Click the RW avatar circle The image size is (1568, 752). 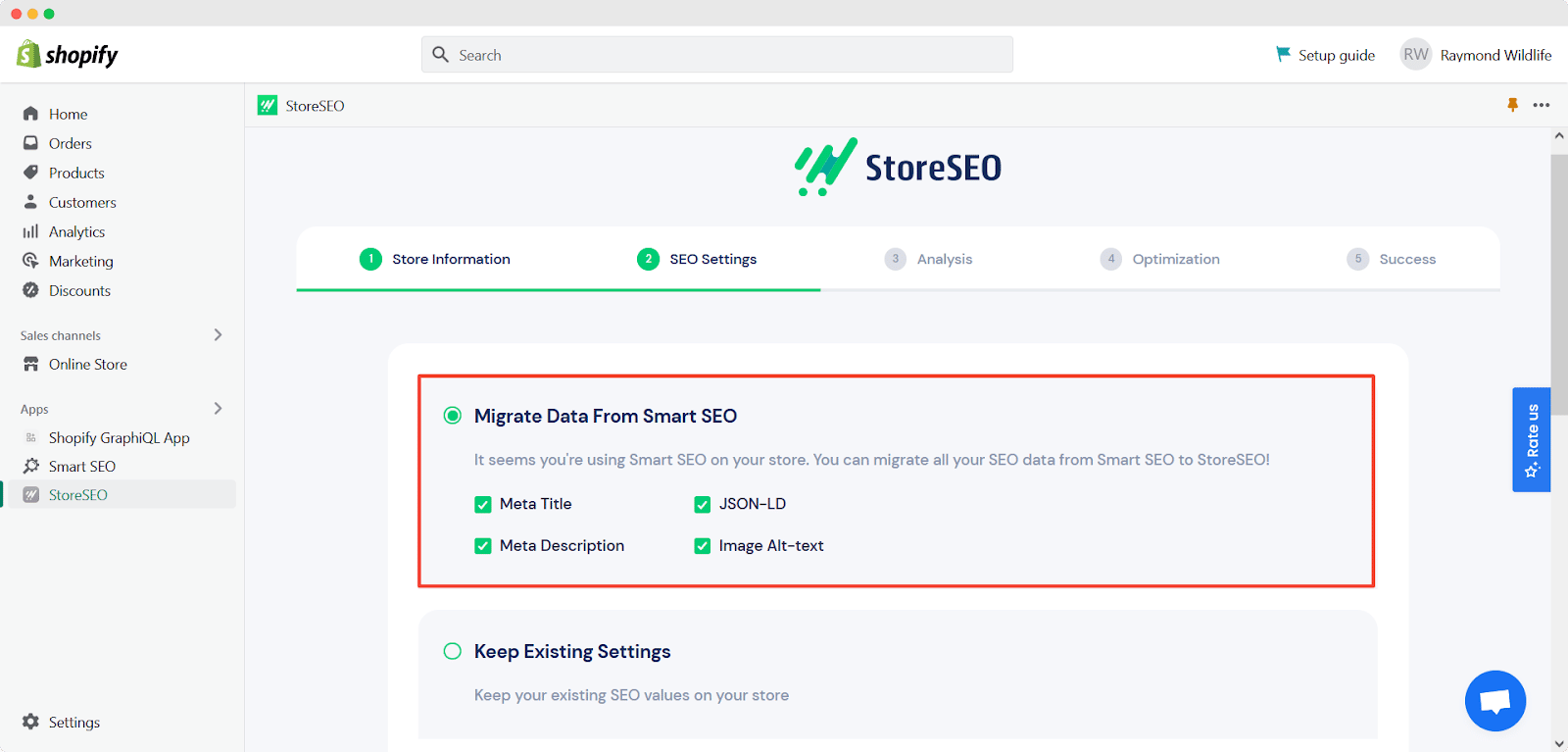tap(1416, 55)
